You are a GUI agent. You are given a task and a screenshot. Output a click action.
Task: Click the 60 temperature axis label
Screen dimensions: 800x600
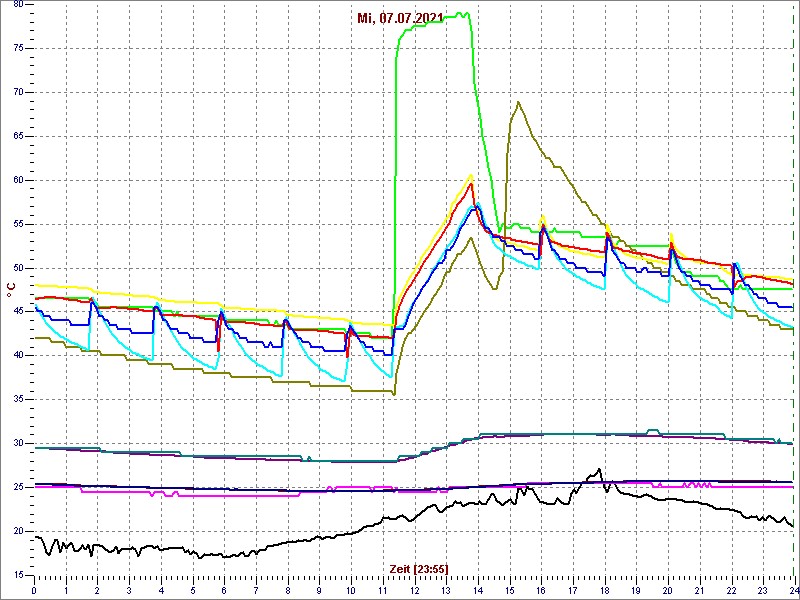coord(18,181)
